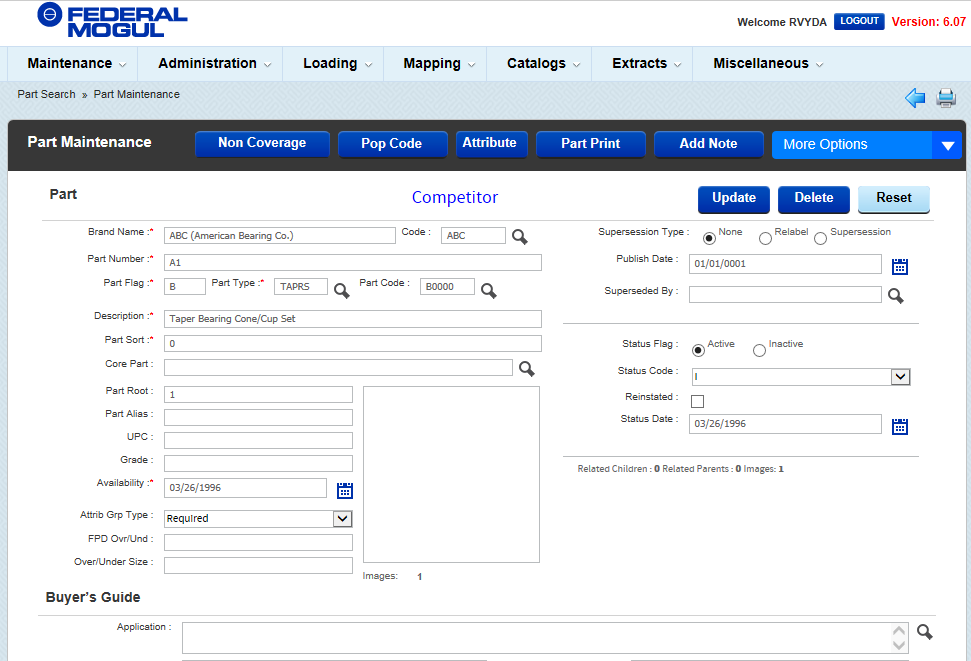The height and width of the screenshot is (661, 971).
Task: Open the Mapping menu
Action: tap(439, 64)
